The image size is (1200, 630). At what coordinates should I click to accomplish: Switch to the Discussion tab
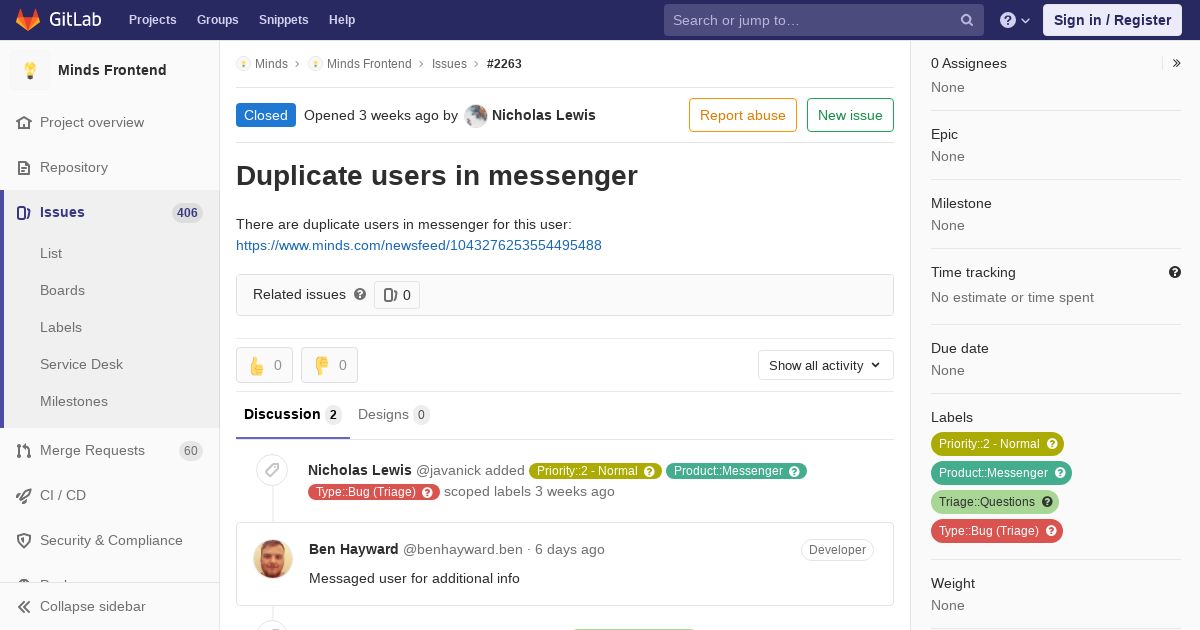(x=293, y=414)
